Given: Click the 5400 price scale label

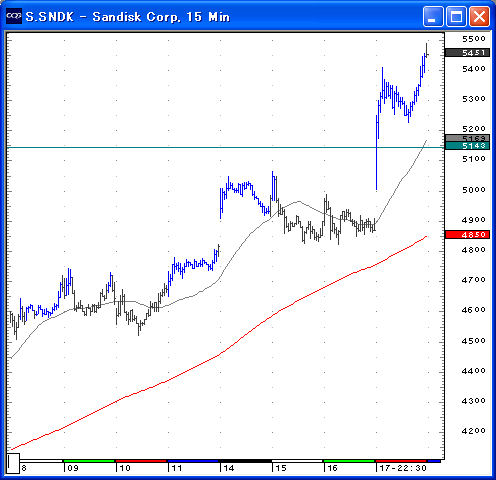Looking at the screenshot, I should click(474, 69).
